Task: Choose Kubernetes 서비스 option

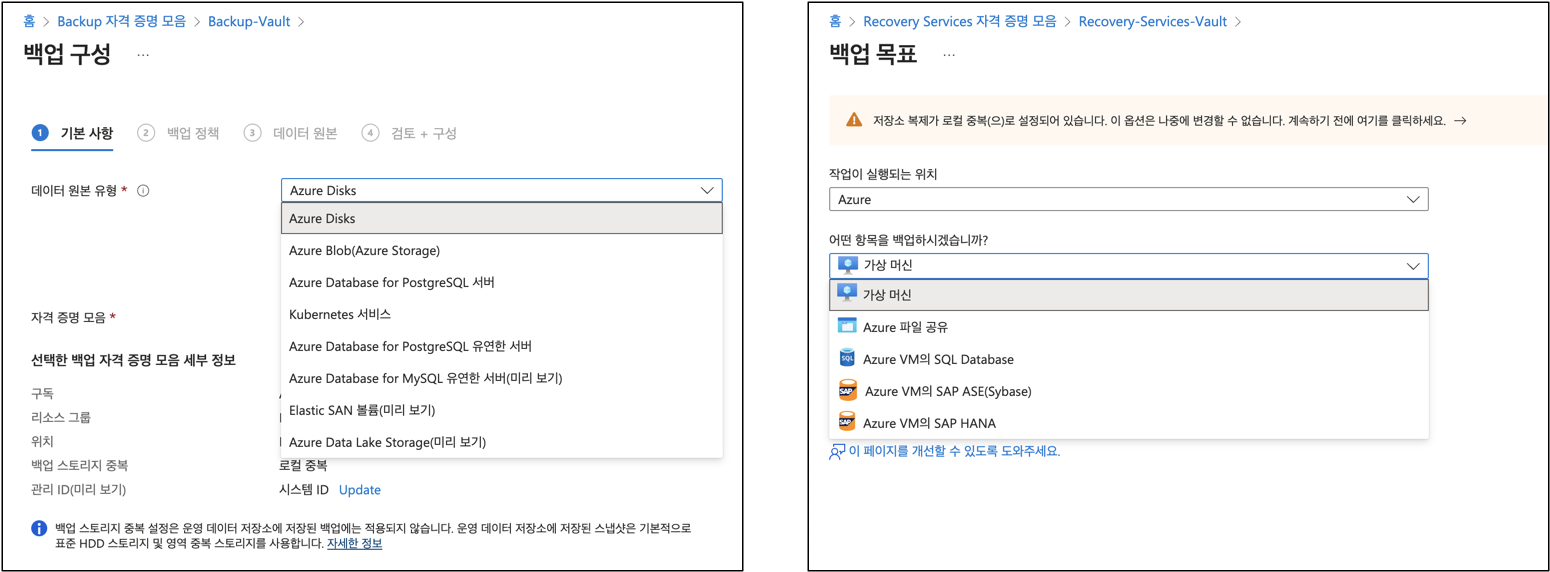Action: click(502, 314)
